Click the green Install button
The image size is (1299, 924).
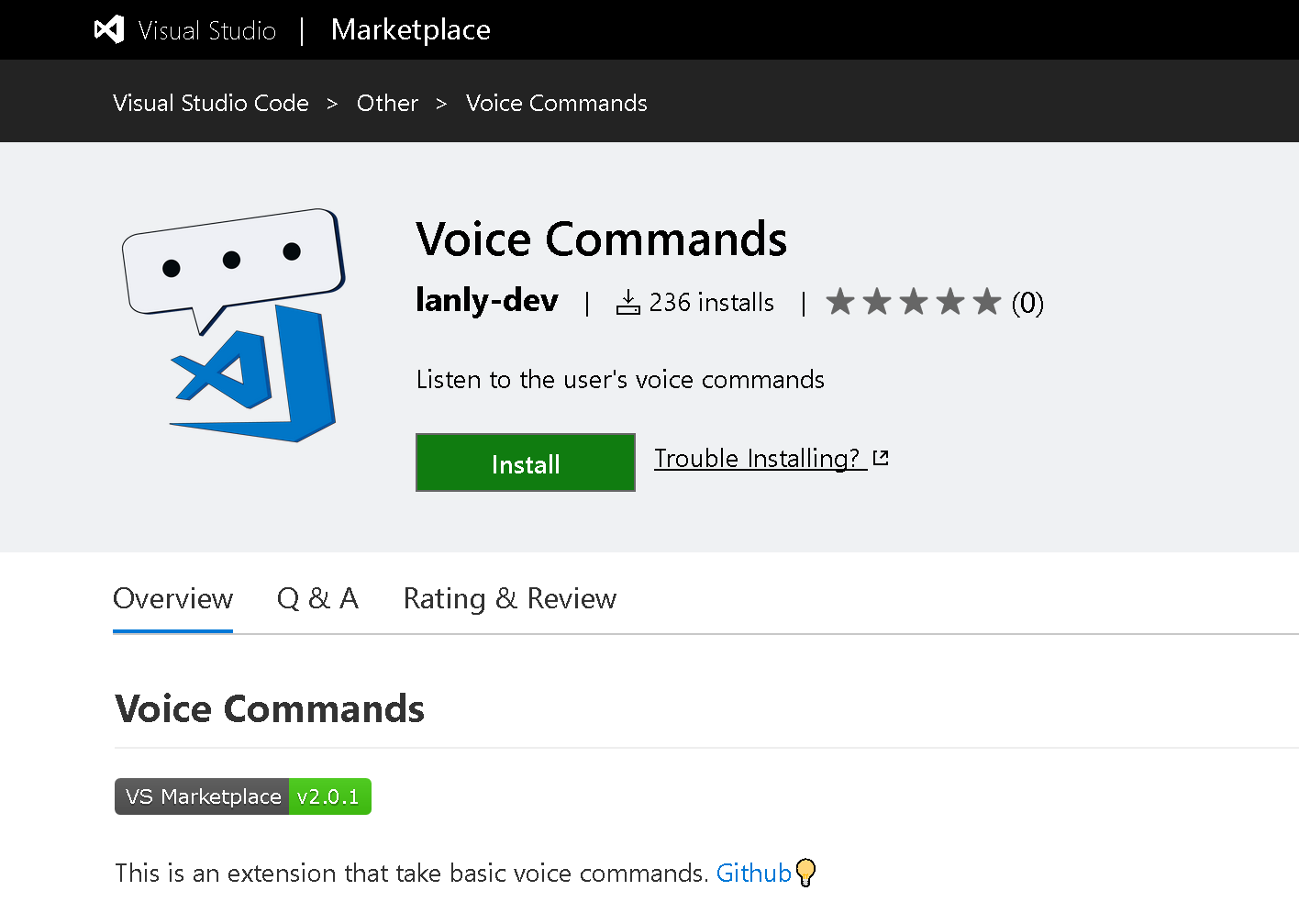click(526, 462)
